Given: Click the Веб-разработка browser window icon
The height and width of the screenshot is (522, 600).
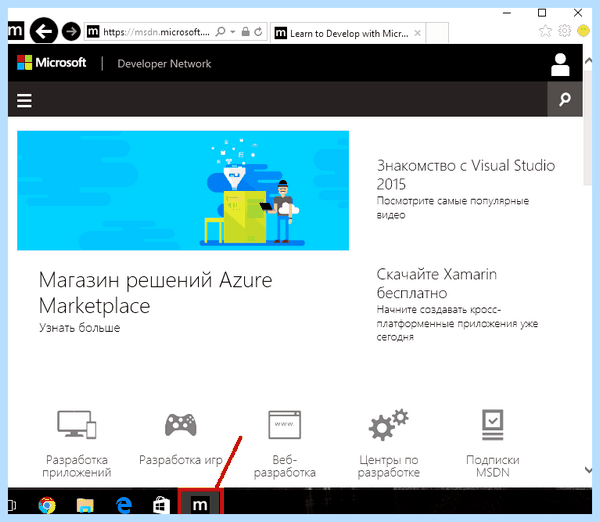Looking at the screenshot, I should click(x=284, y=425).
